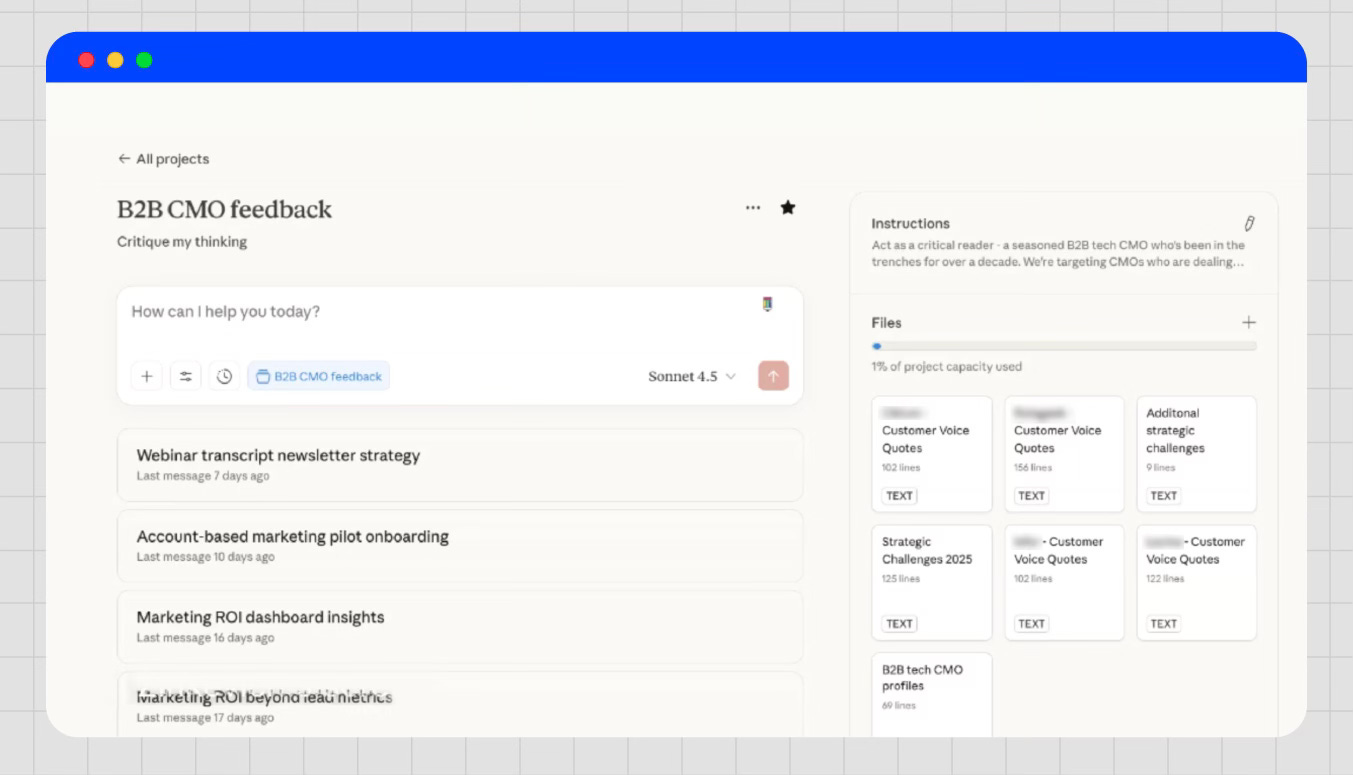The width and height of the screenshot is (1353, 775).
Task: Click the project capacity usage bar
Action: [x=1063, y=345]
